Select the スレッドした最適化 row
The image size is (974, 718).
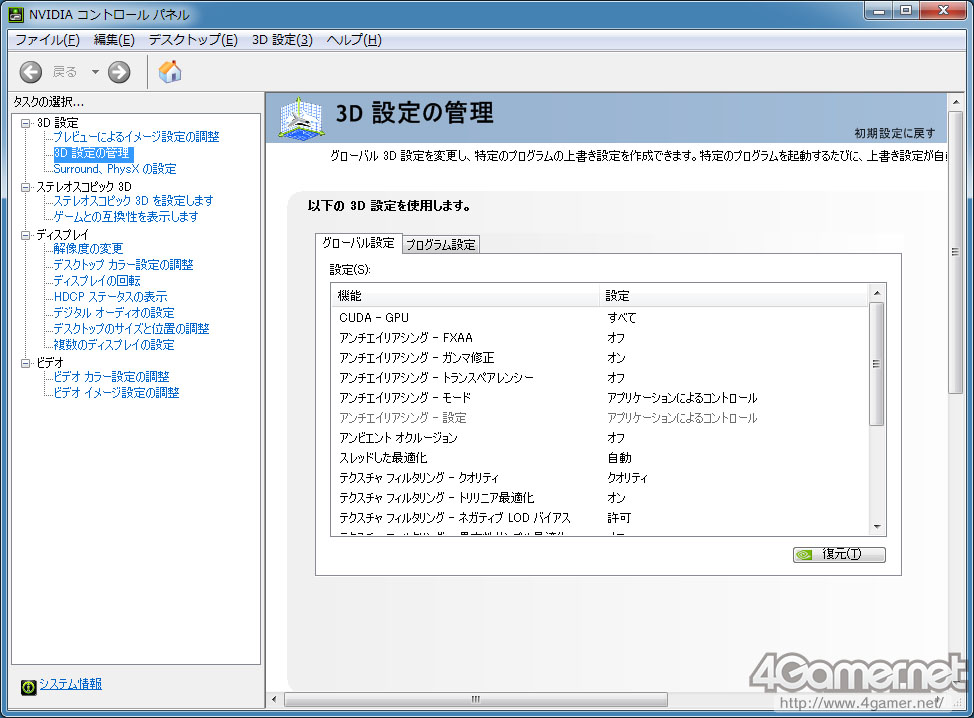(600, 458)
